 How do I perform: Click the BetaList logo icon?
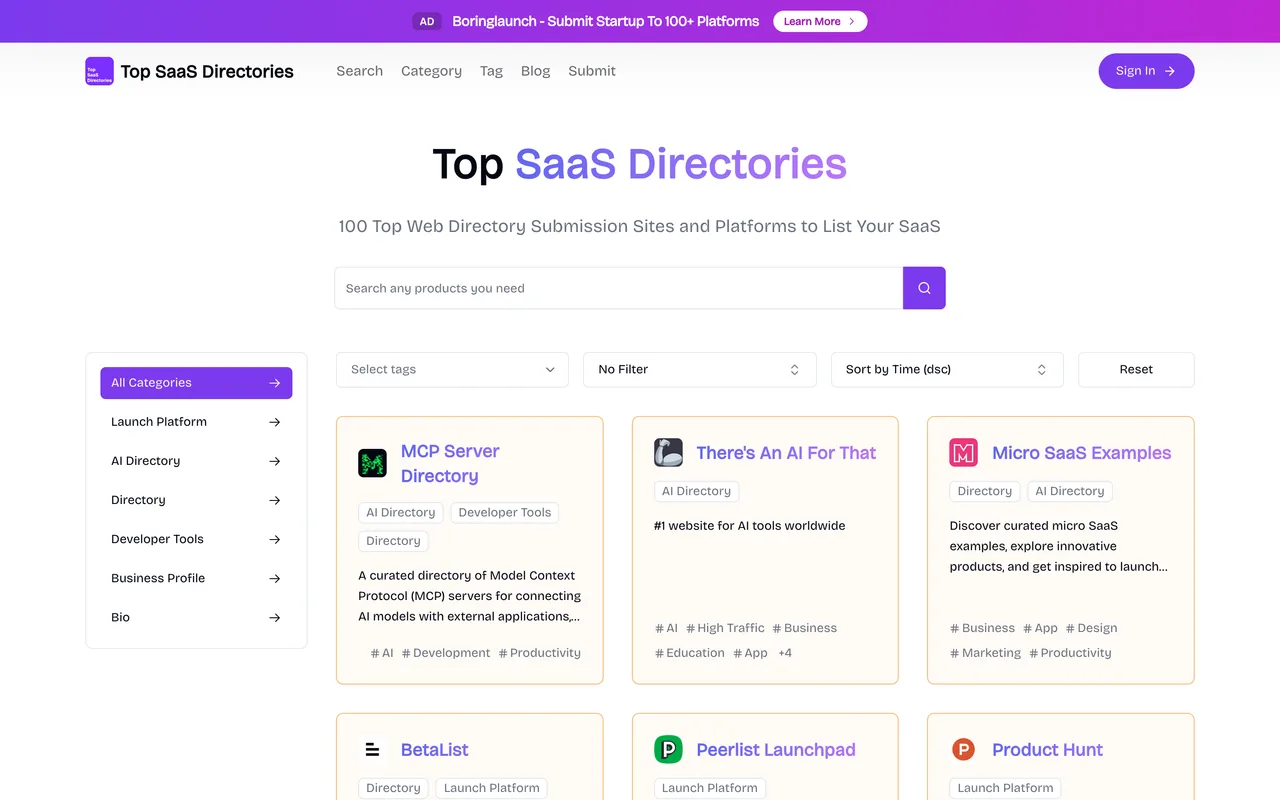373,749
